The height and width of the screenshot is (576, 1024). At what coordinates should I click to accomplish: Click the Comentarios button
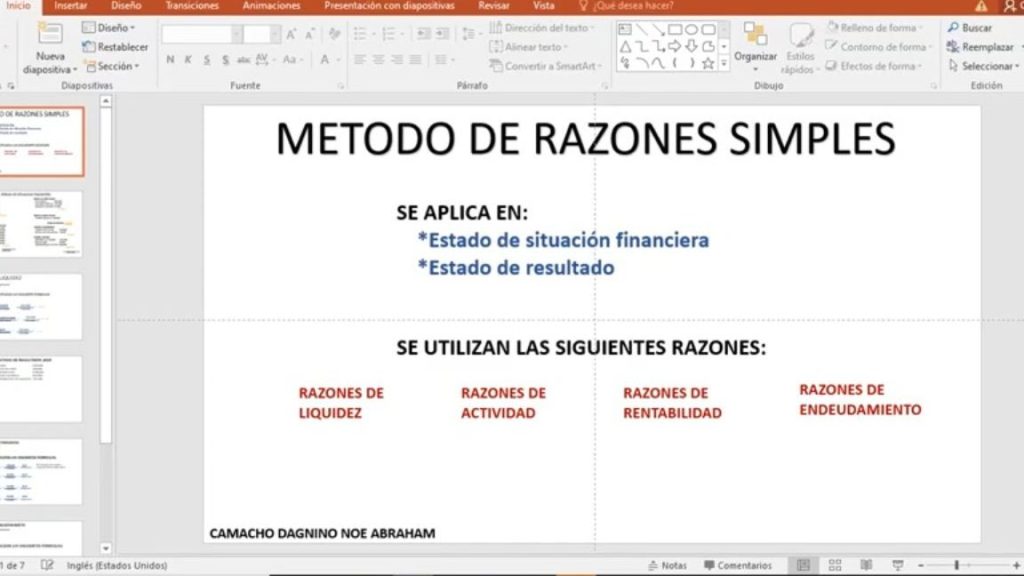738,565
